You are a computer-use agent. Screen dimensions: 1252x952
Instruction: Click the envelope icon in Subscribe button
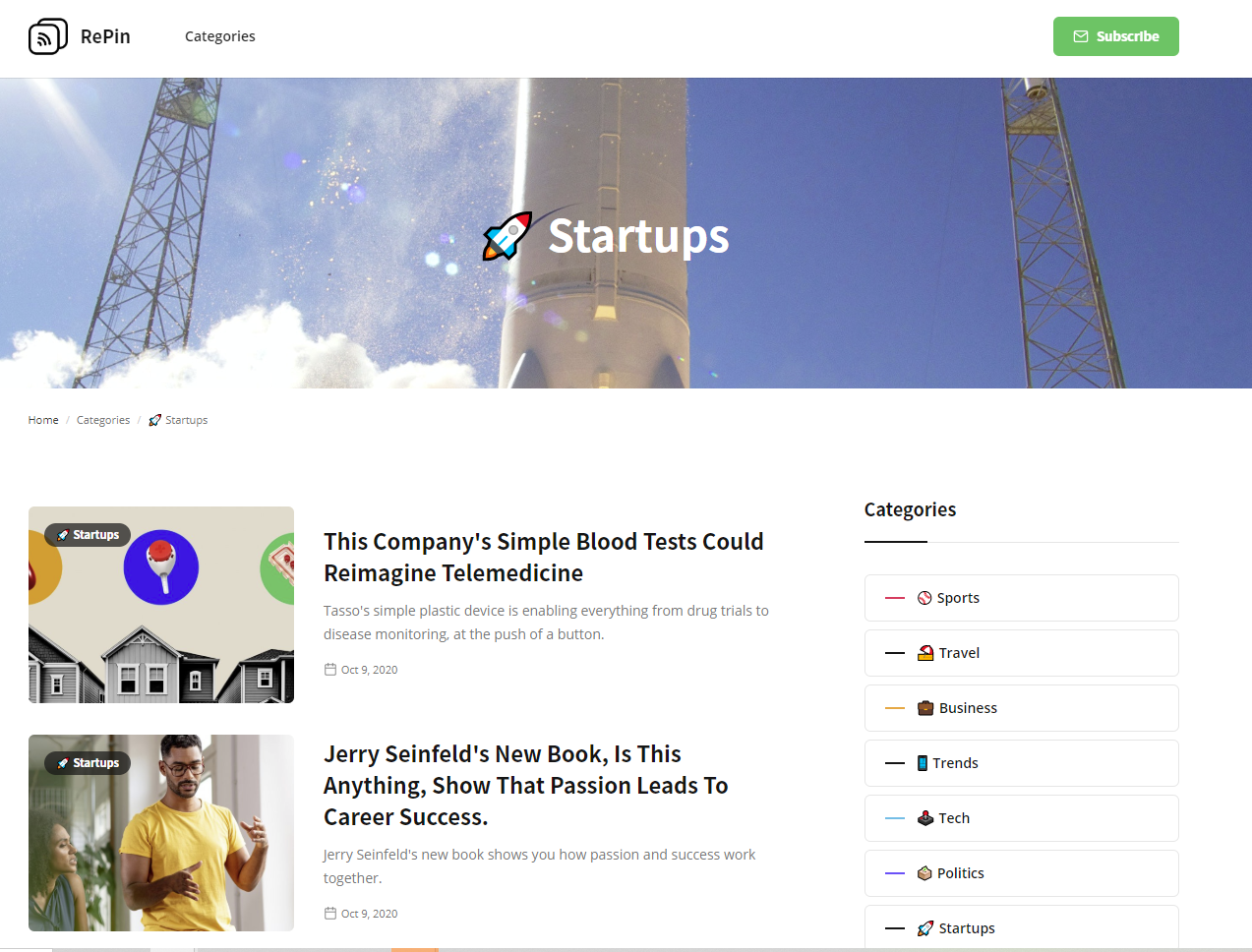(1081, 36)
